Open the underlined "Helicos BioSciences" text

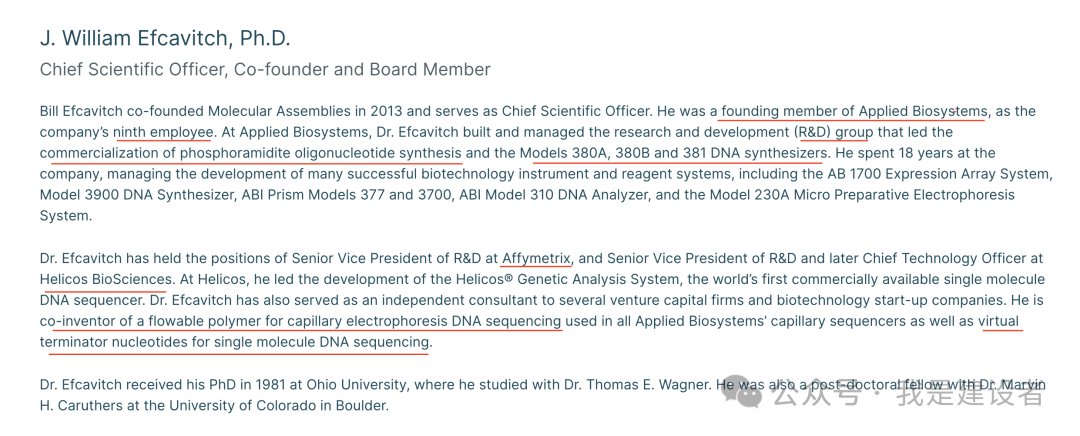[x=105, y=279]
